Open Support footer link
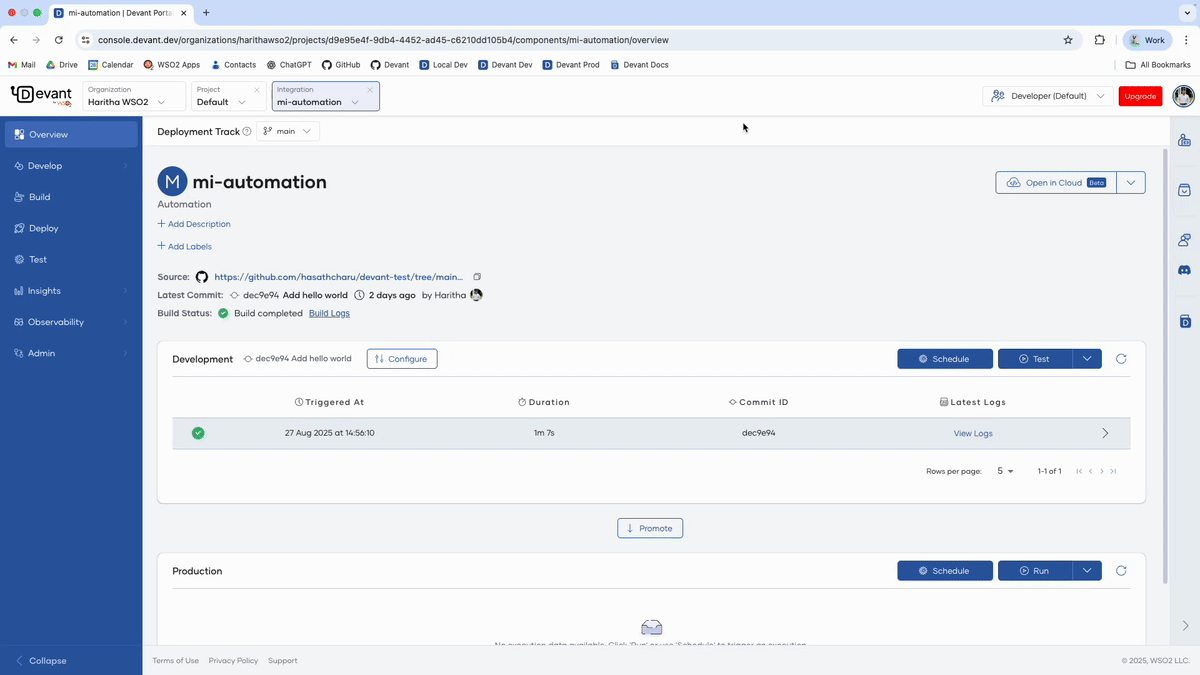 tap(282, 661)
